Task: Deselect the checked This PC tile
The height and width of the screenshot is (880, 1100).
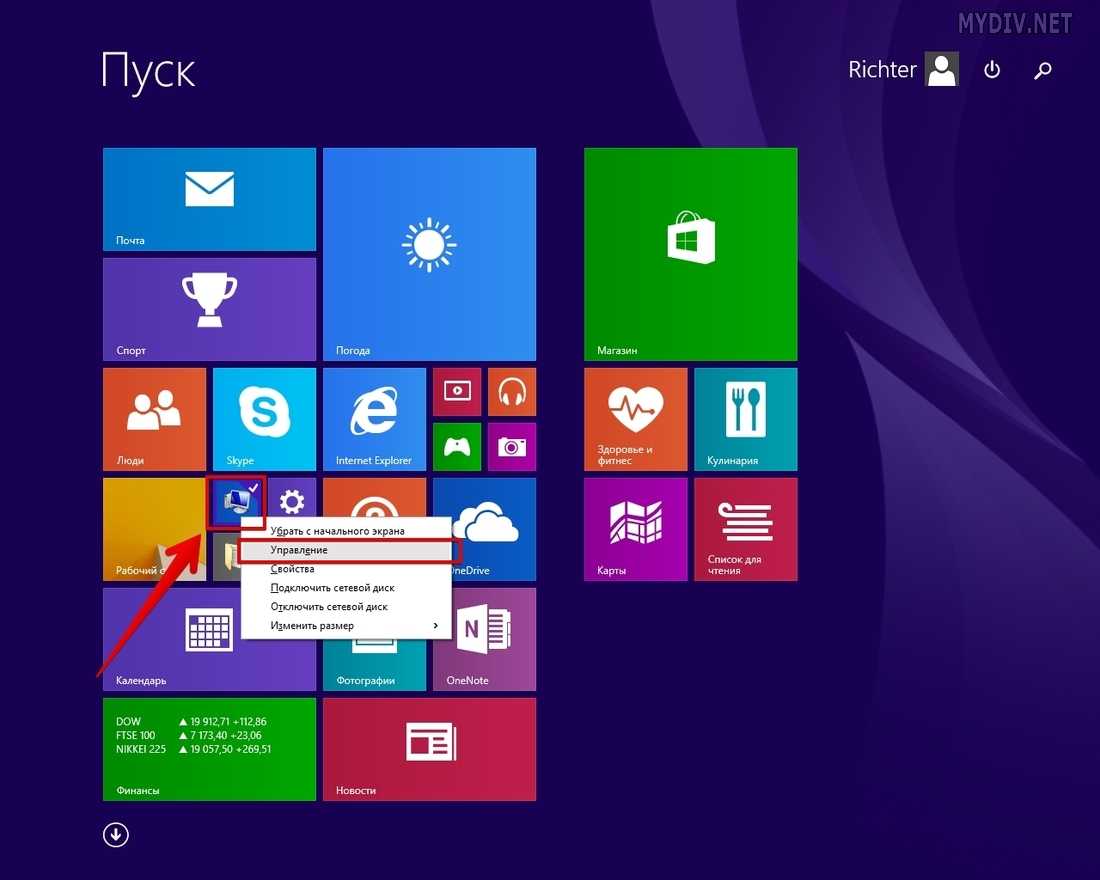Action: point(237,502)
